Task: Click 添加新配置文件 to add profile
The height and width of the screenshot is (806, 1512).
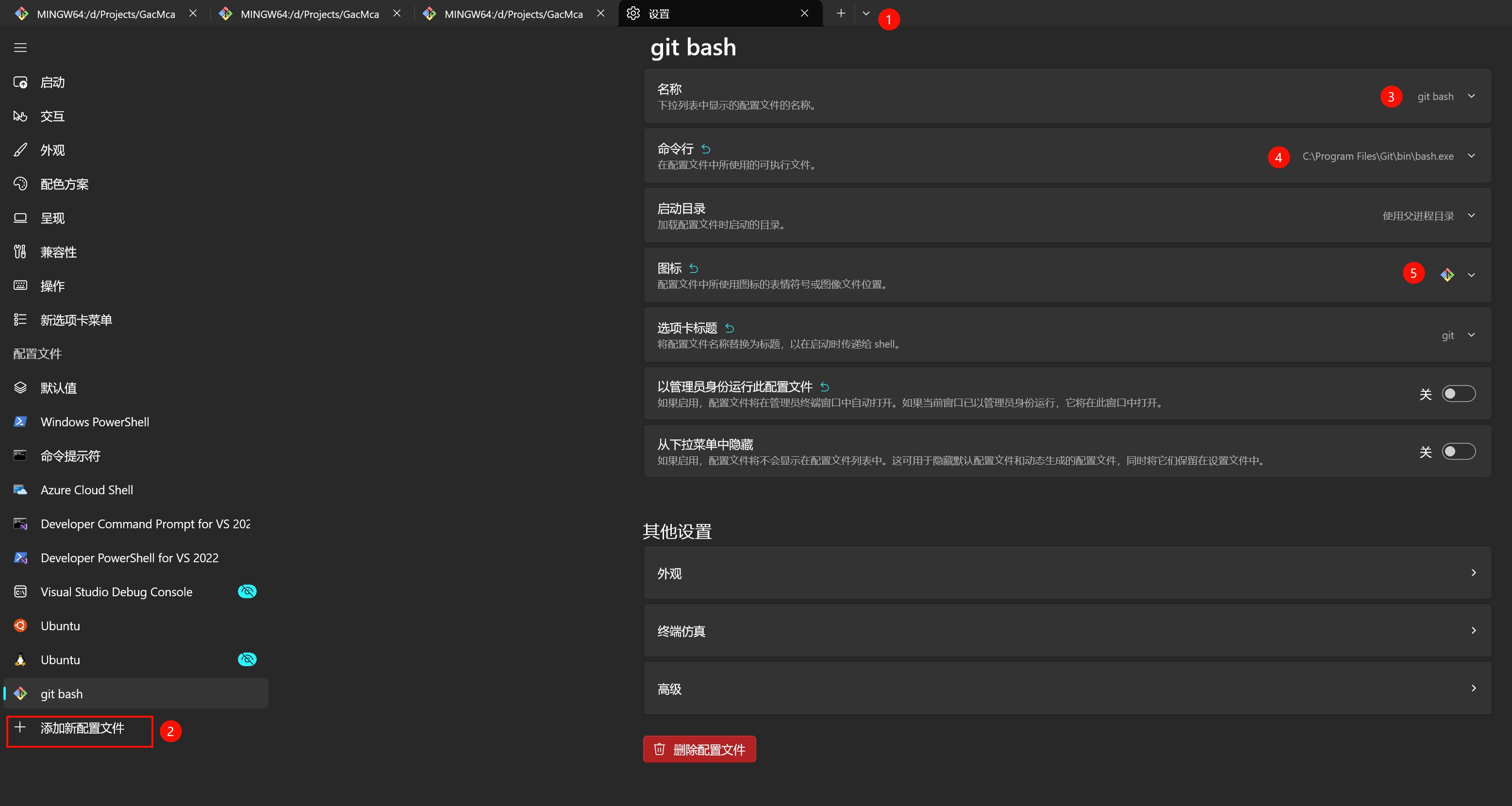Action: 81,728
